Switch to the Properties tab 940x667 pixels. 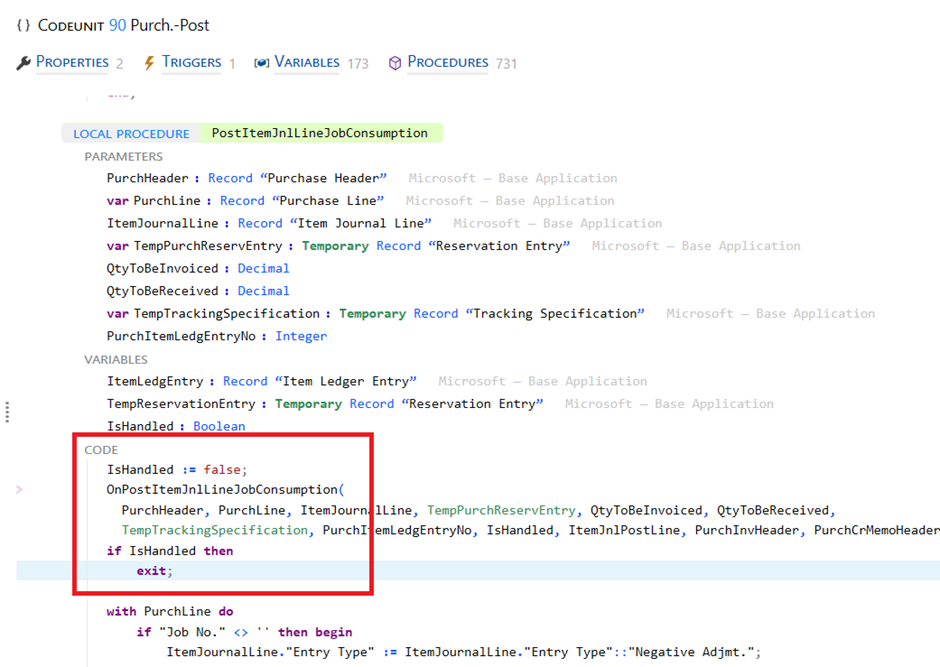point(72,62)
